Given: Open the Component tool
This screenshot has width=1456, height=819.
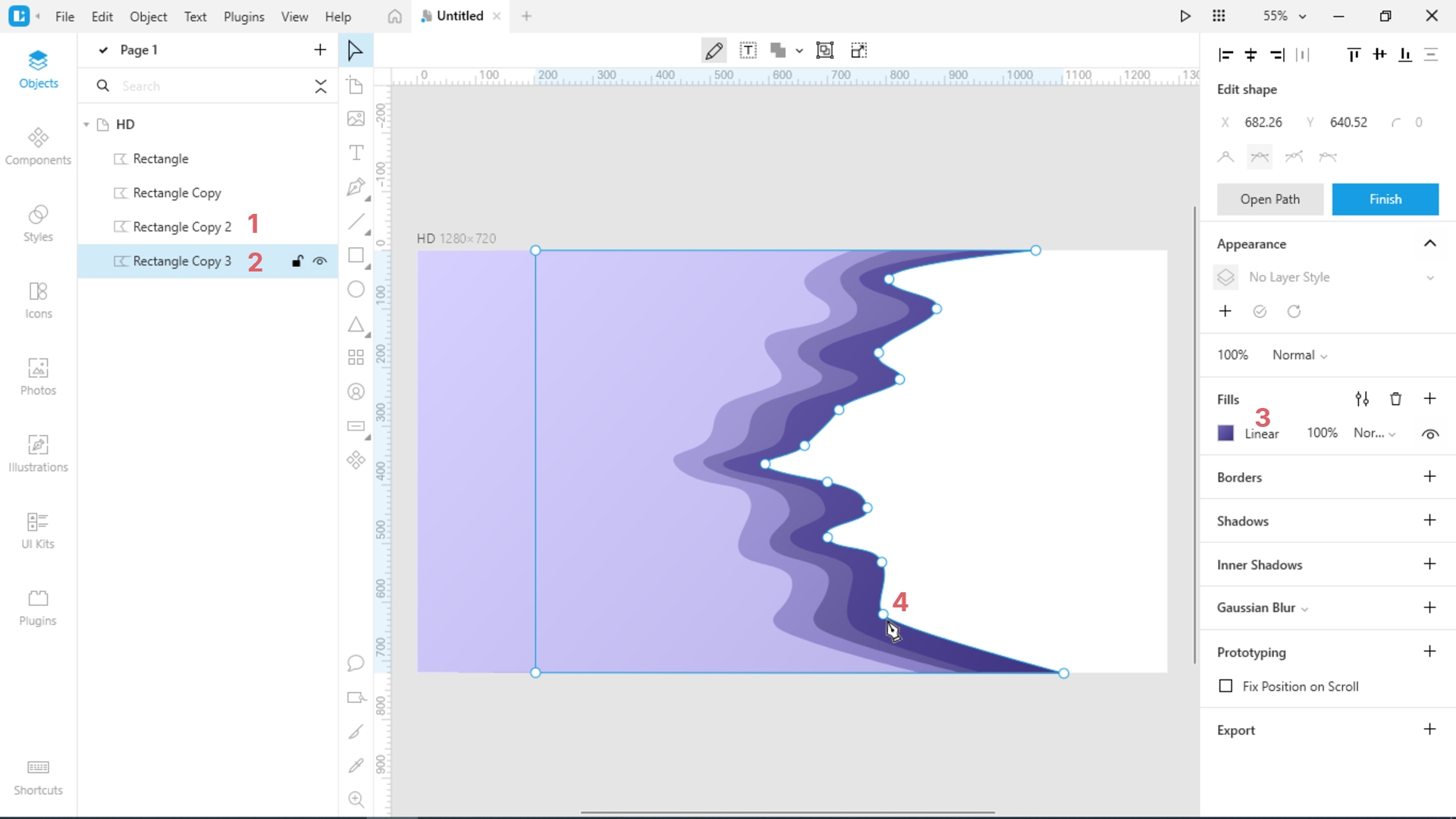Looking at the screenshot, I should tap(356, 460).
